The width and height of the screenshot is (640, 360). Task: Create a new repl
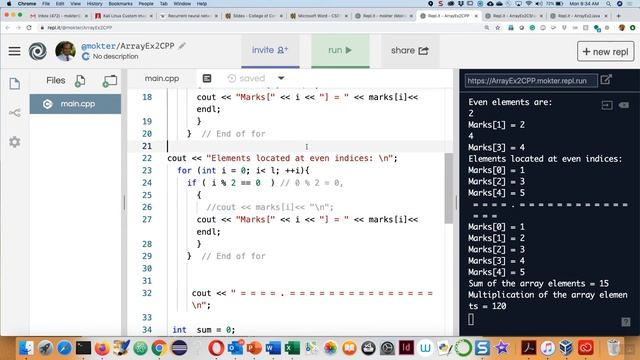605,52
